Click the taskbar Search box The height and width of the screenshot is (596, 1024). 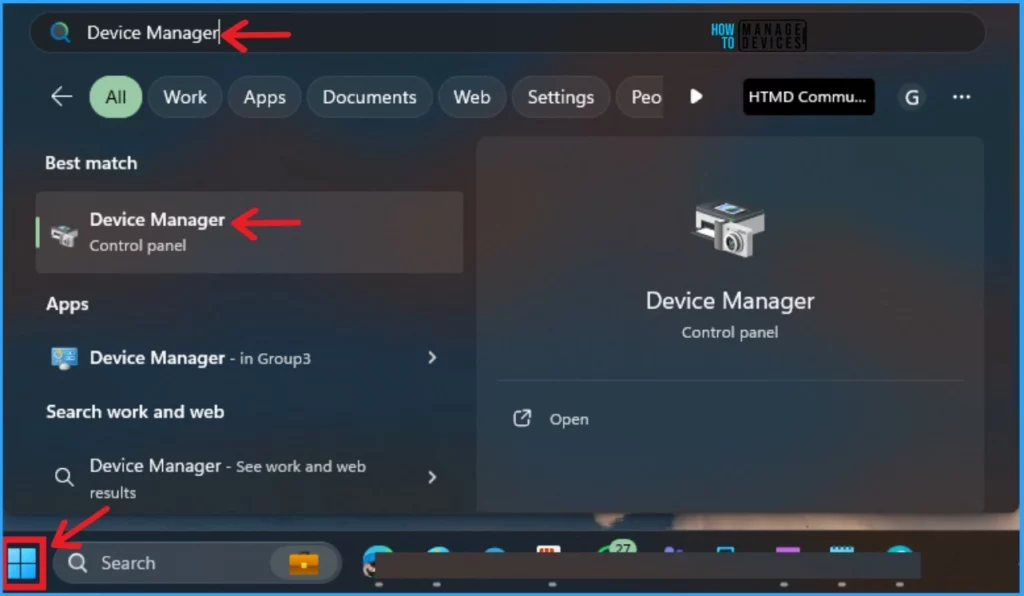197,563
